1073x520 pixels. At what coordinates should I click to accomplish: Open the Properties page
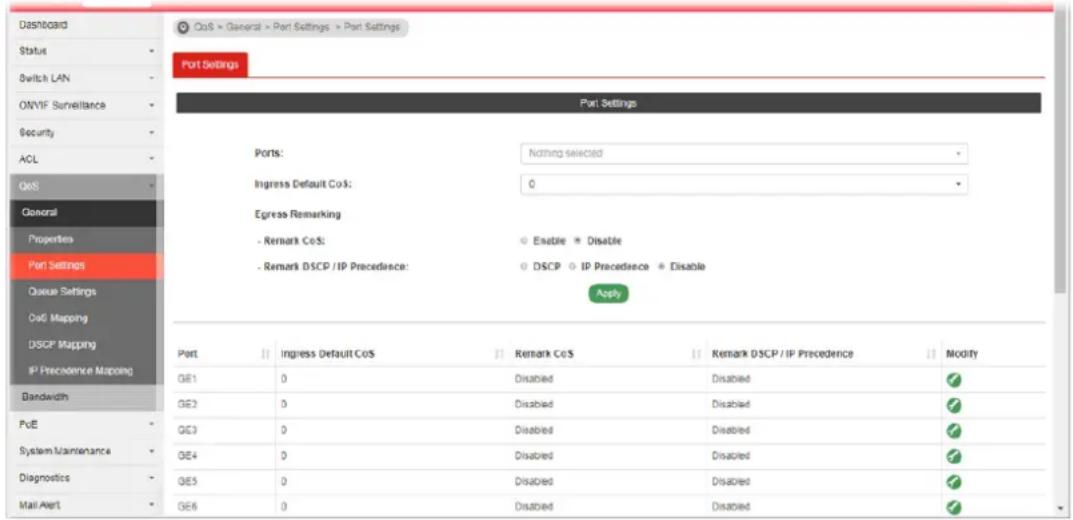point(82,239)
